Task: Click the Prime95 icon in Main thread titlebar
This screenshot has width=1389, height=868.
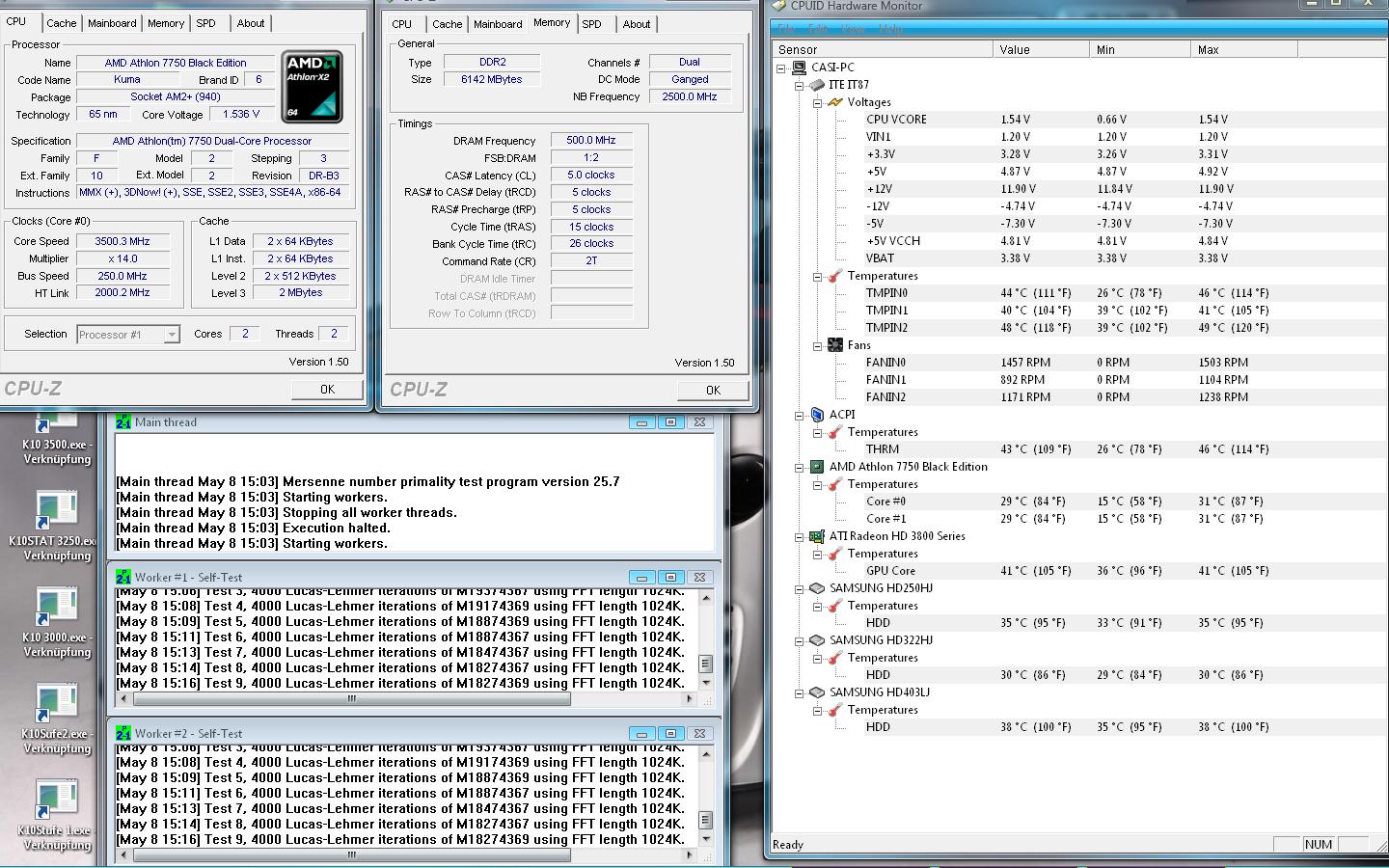Action: pos(123,421)
